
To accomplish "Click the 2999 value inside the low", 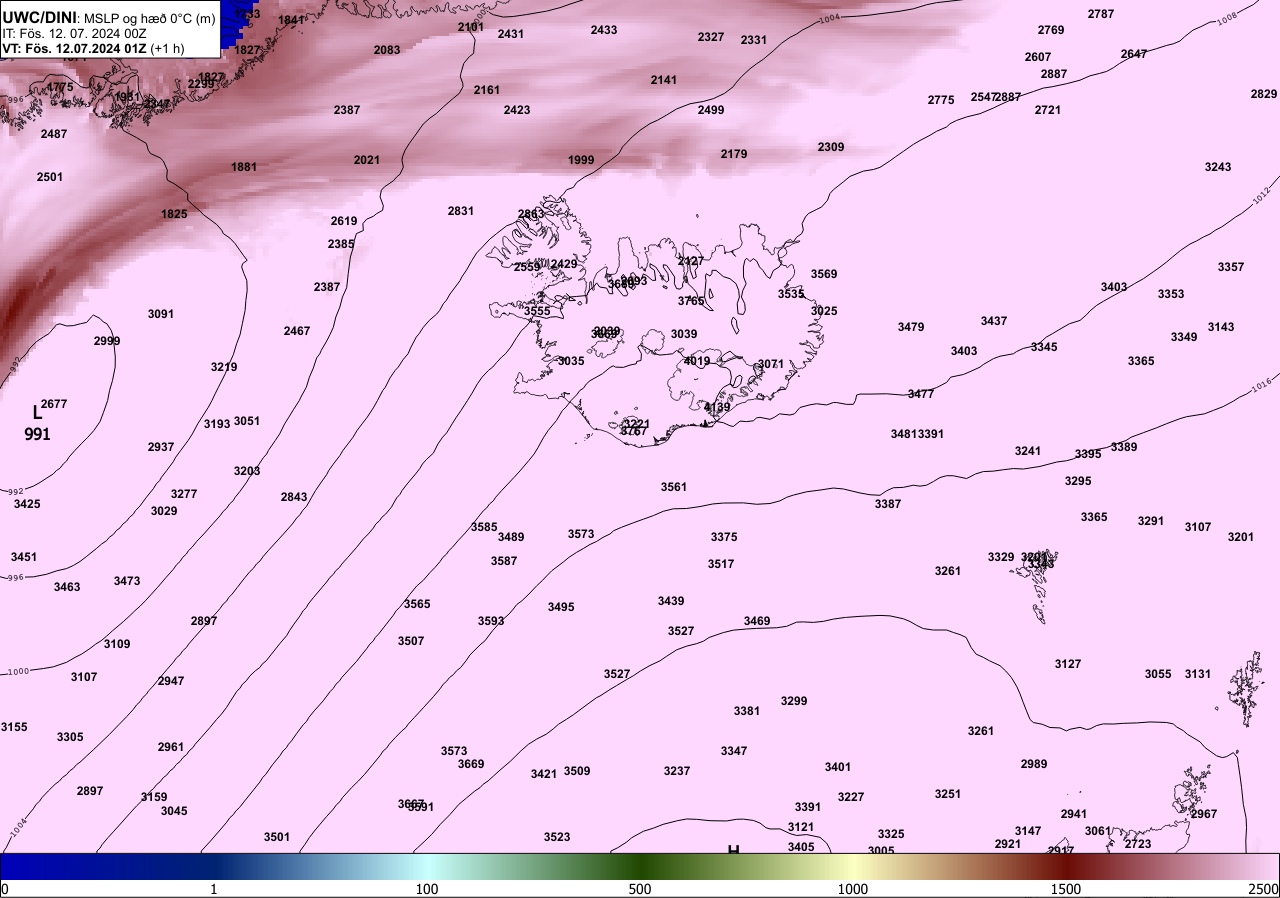I will coord(107,341).
